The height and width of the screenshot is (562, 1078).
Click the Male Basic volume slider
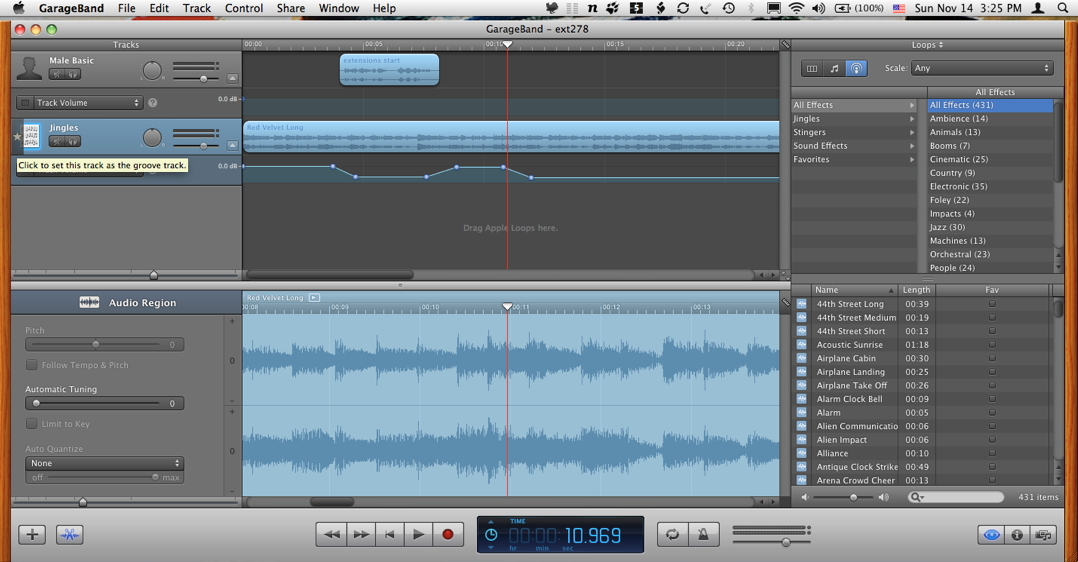[195, 78]
